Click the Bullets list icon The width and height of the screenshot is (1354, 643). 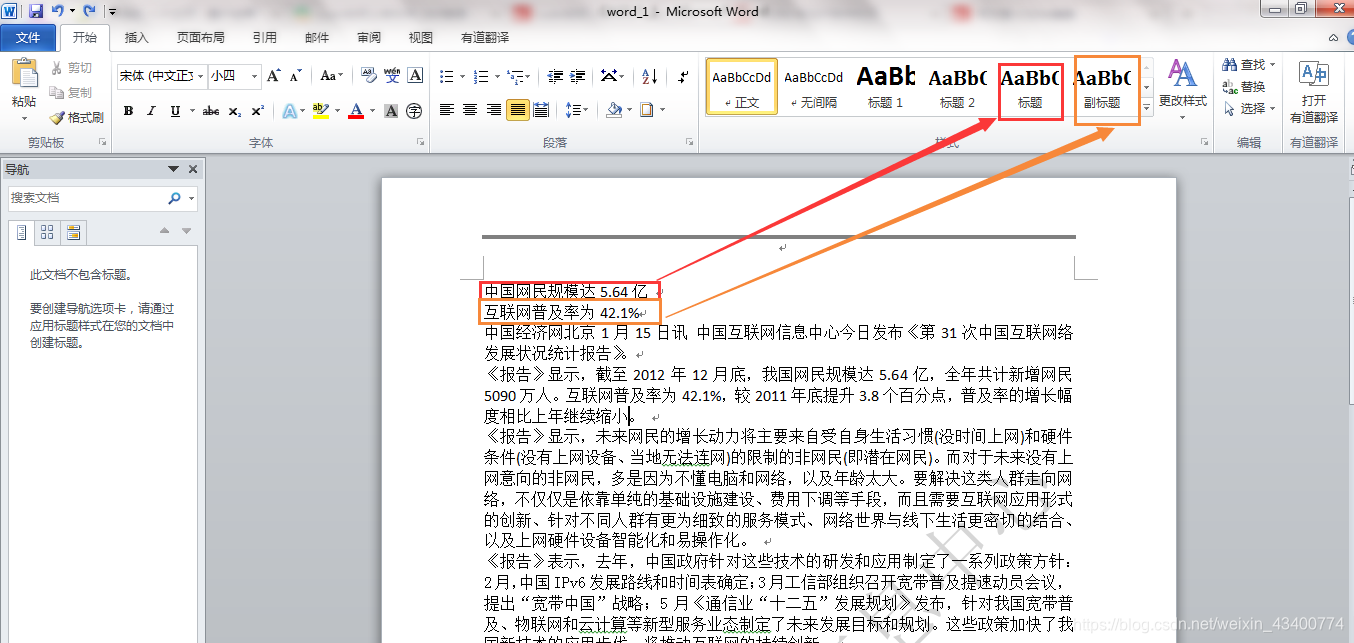pos(446,77)
